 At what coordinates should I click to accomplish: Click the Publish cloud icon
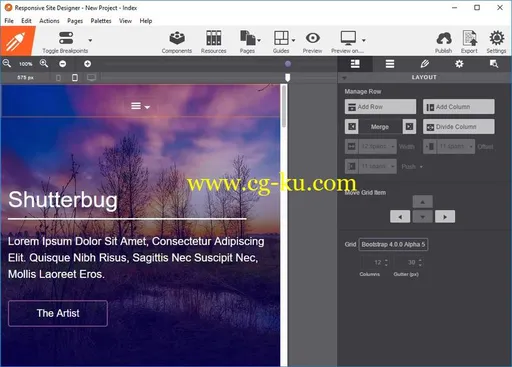(444, 39)
